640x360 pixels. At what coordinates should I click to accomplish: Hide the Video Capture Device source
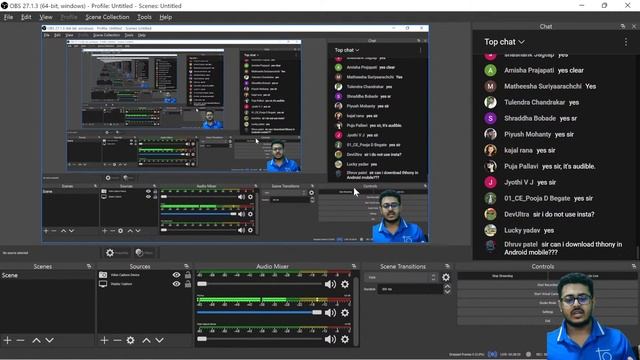(176, 275)
